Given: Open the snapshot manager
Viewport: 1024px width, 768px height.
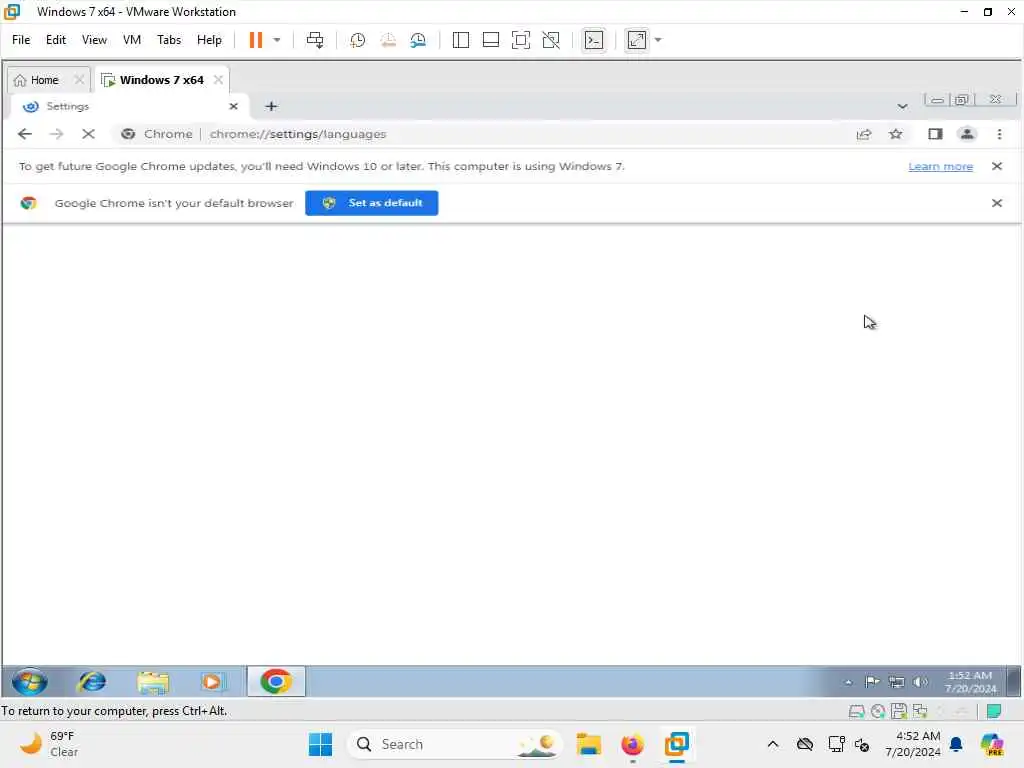Looking at the screenshot, I should click(418, 40).
